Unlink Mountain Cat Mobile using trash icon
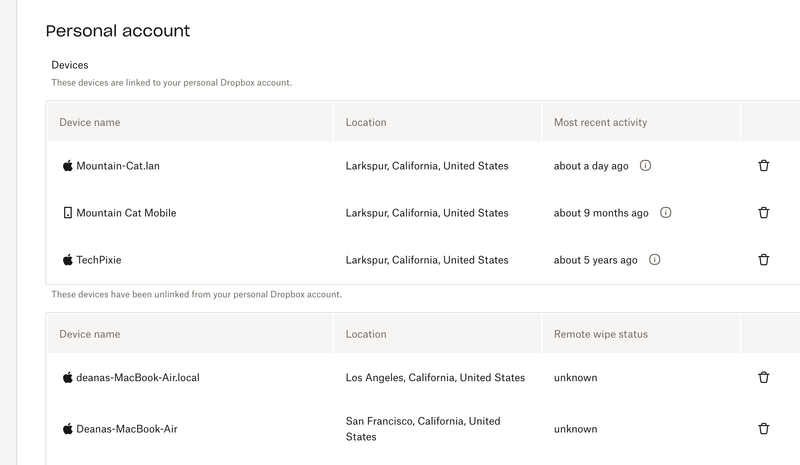 [x=764, y=213]
